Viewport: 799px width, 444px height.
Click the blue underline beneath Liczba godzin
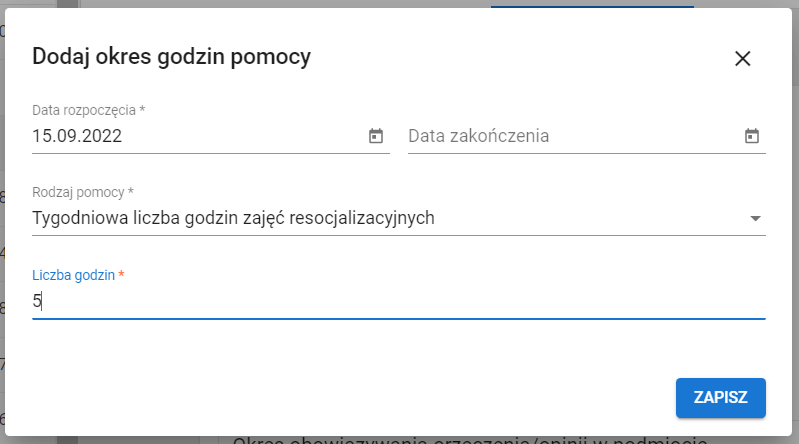(400, 318)
